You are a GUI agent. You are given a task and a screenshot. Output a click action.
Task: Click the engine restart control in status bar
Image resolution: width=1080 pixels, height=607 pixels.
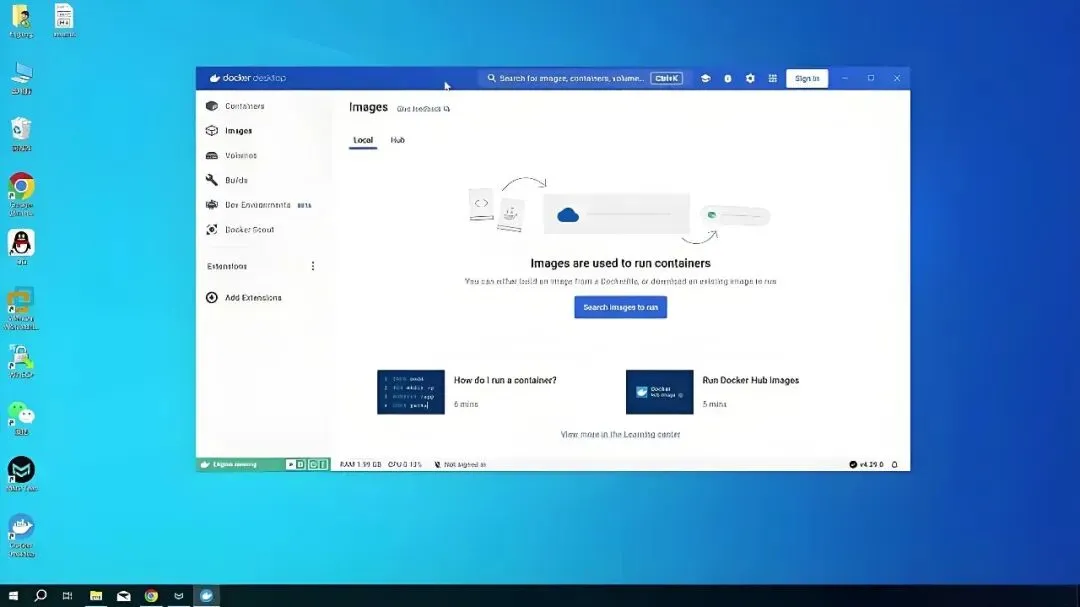[x=313, y=464]
